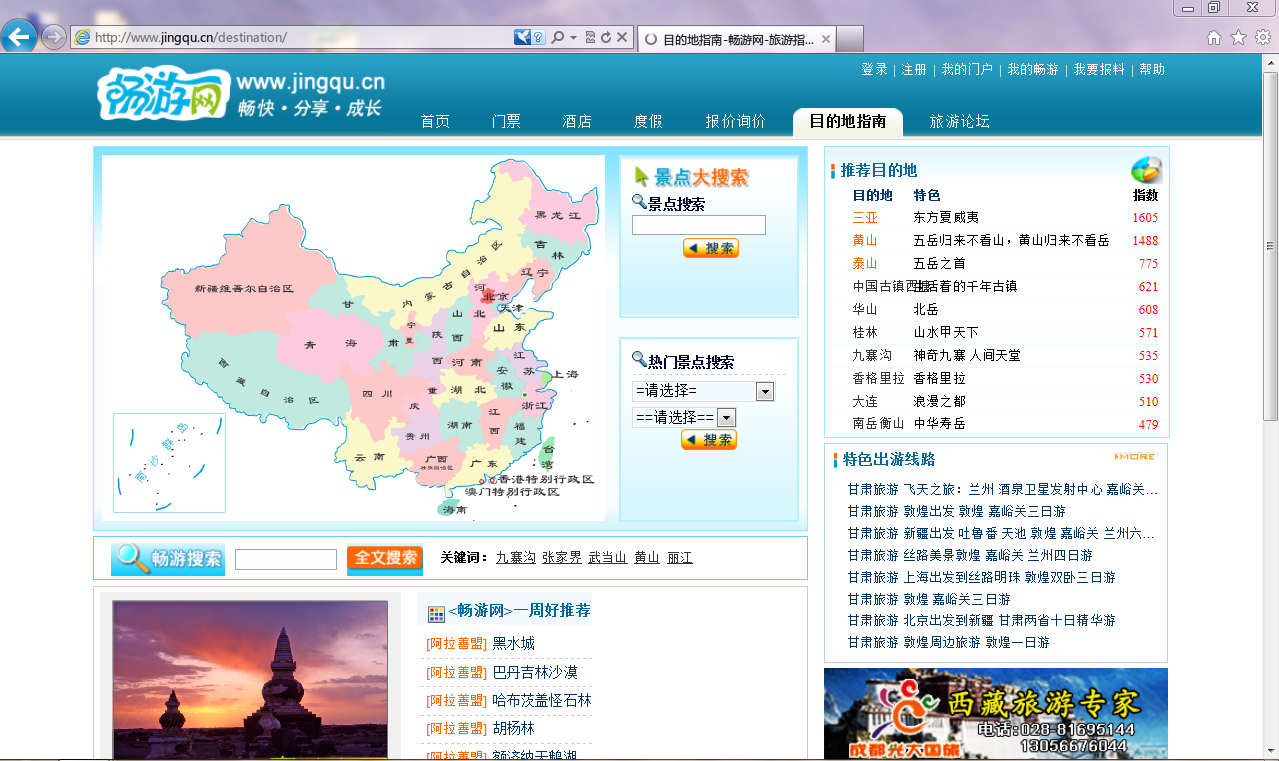Refresh the page with the reload icon
The height and width of the screenshot is (761, 1279).
[x=606, y=37]
